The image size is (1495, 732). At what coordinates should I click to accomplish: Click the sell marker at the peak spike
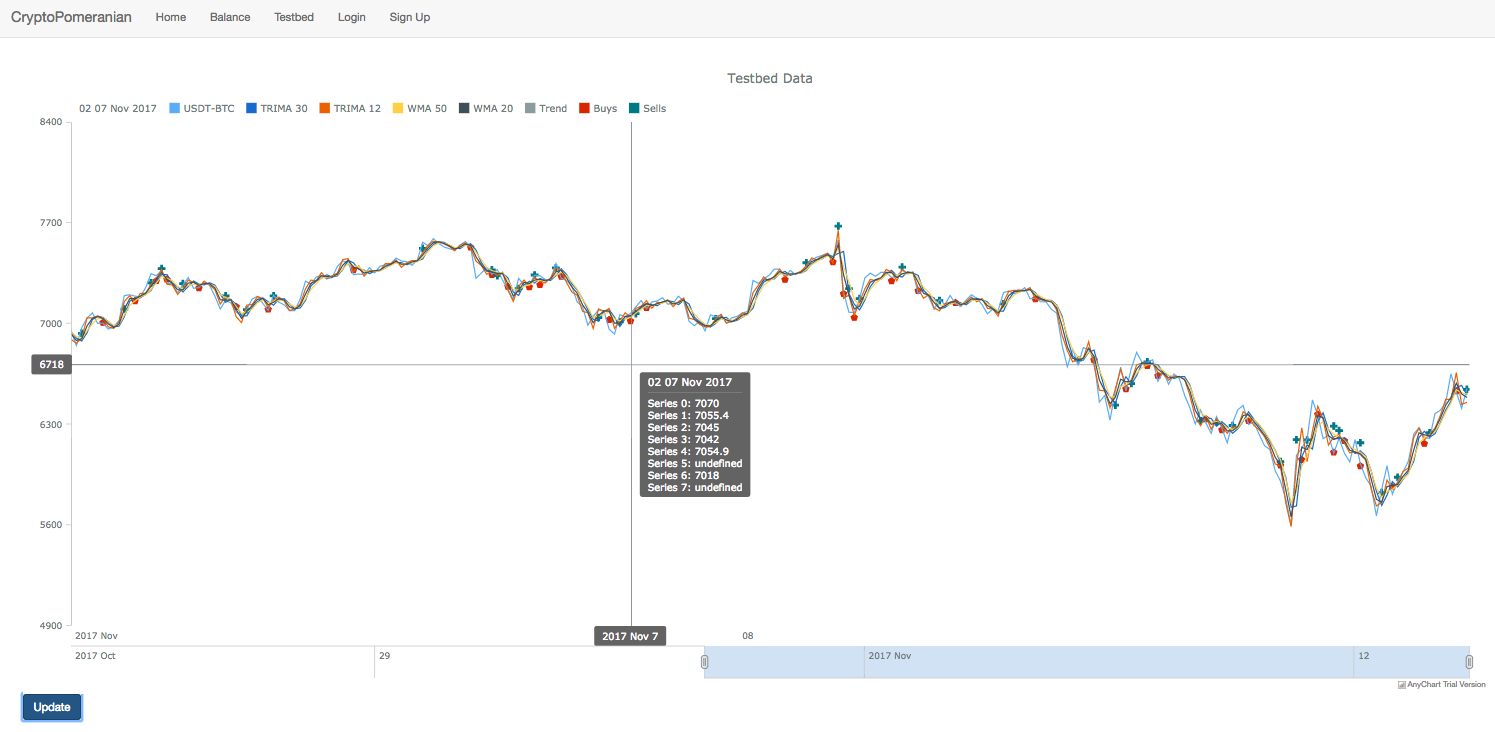pos(838,226)
